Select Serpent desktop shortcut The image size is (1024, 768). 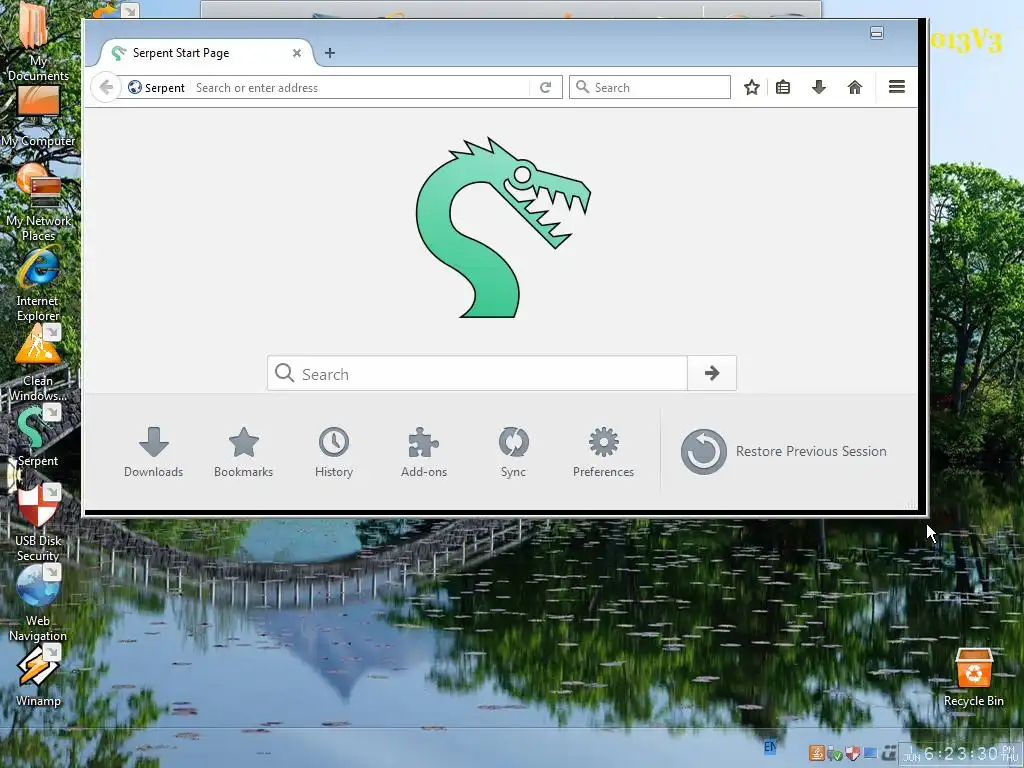[38, 436]
